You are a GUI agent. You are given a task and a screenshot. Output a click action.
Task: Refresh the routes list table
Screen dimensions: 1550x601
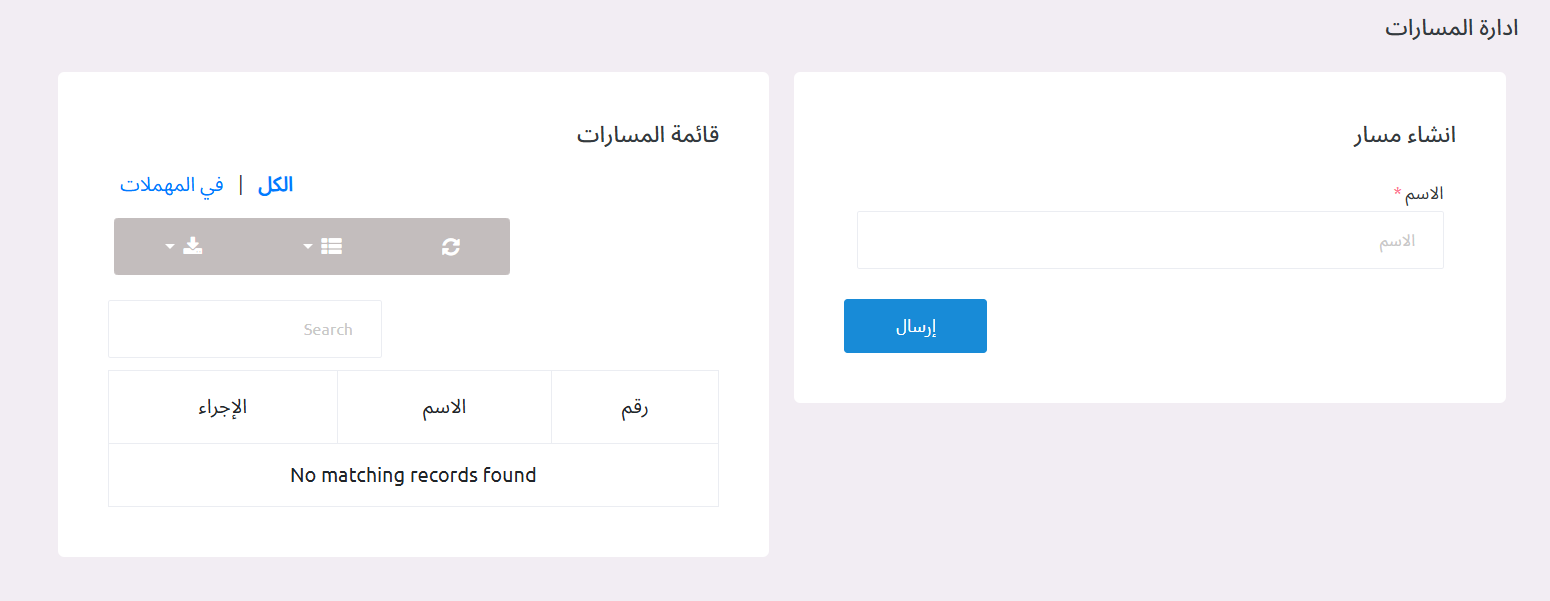[450, 246]
